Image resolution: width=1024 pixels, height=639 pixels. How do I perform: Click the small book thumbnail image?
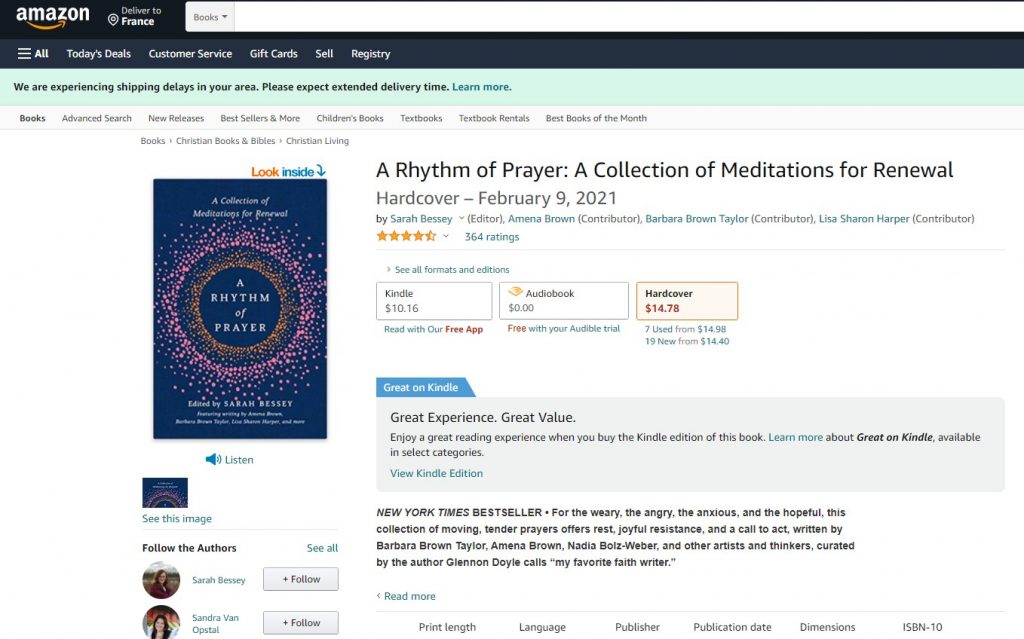[165, 493]
